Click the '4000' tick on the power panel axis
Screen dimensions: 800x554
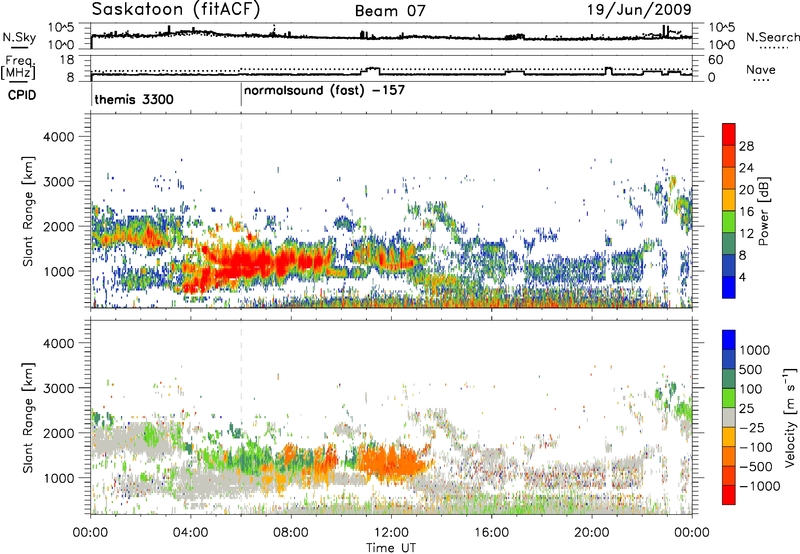point(58,137)
